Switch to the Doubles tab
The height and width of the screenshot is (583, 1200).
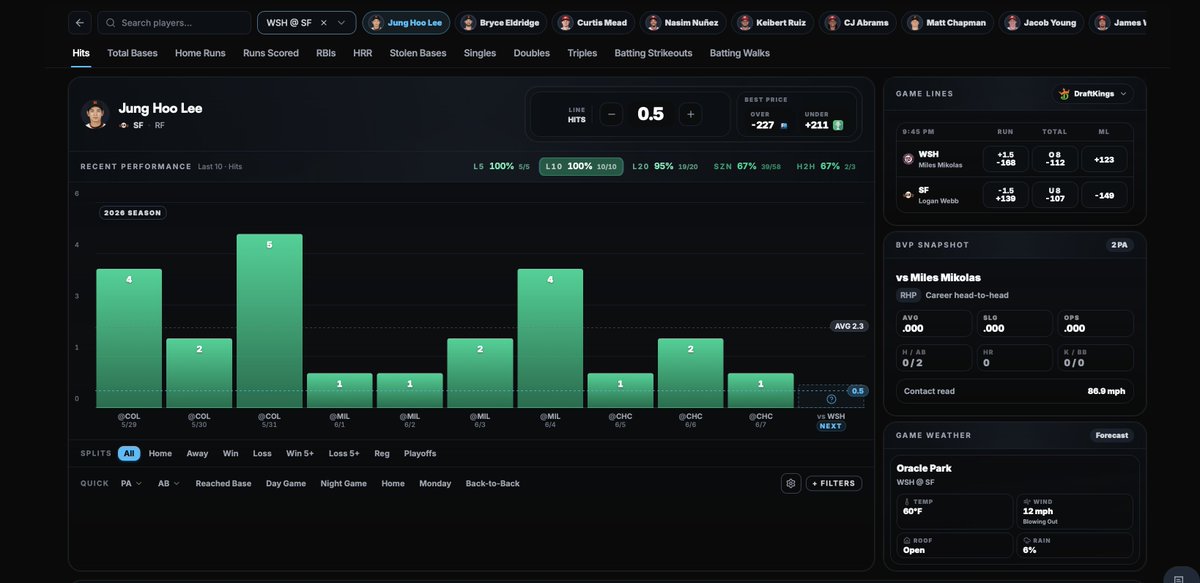tap(532, 53)
